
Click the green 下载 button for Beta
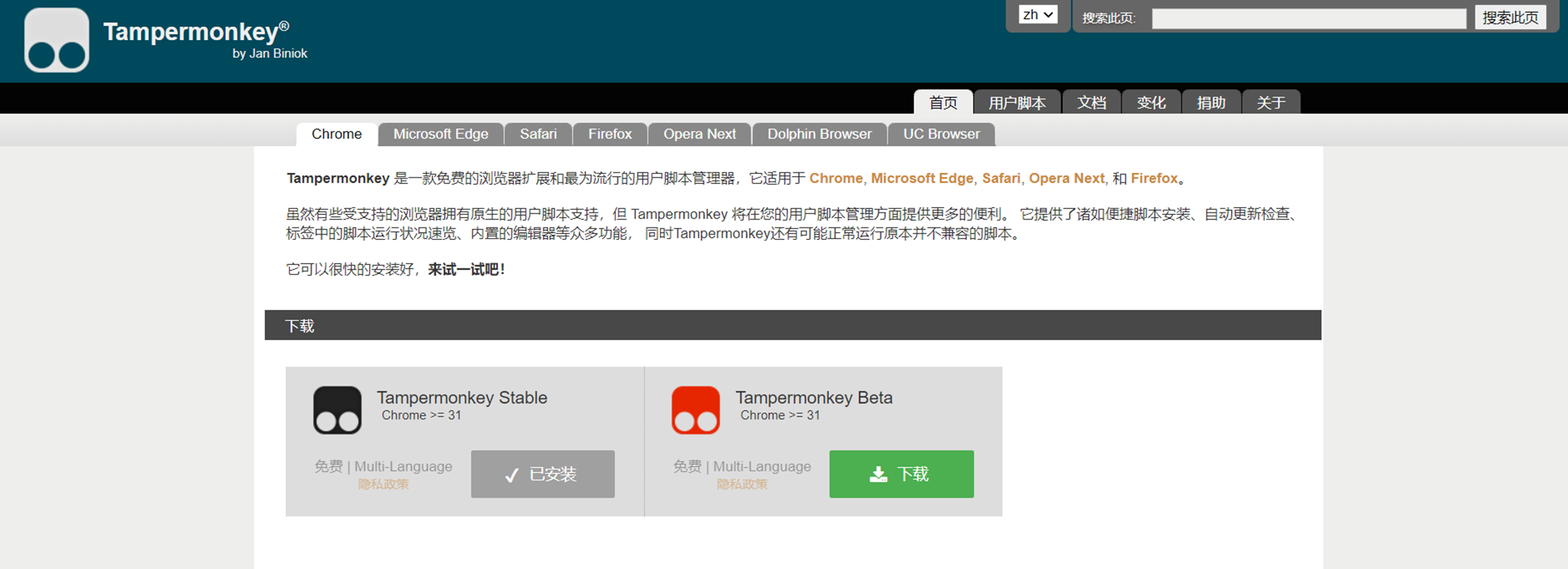point(901,474)
